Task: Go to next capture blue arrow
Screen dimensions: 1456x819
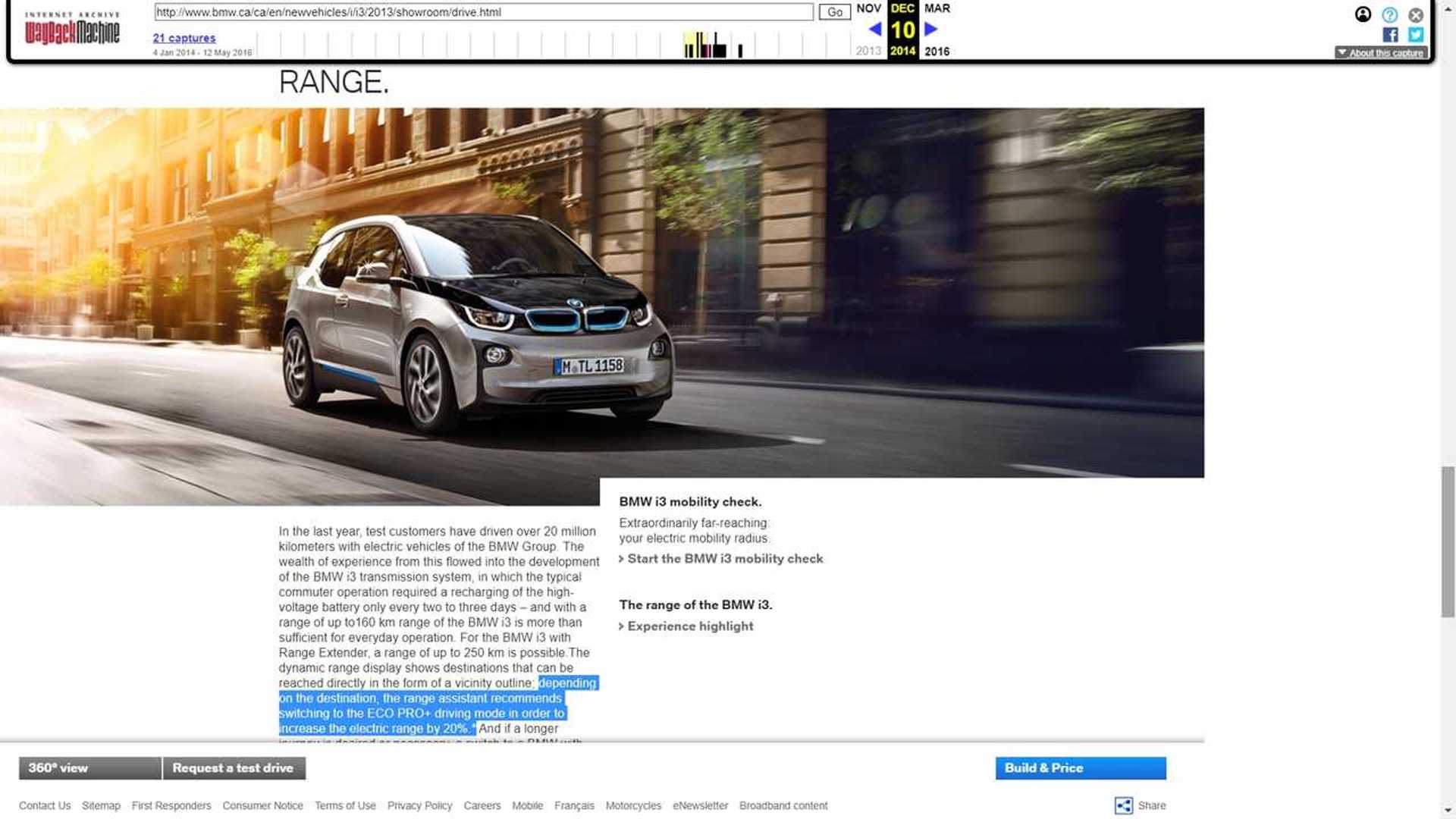Action: tap(931, 30)
